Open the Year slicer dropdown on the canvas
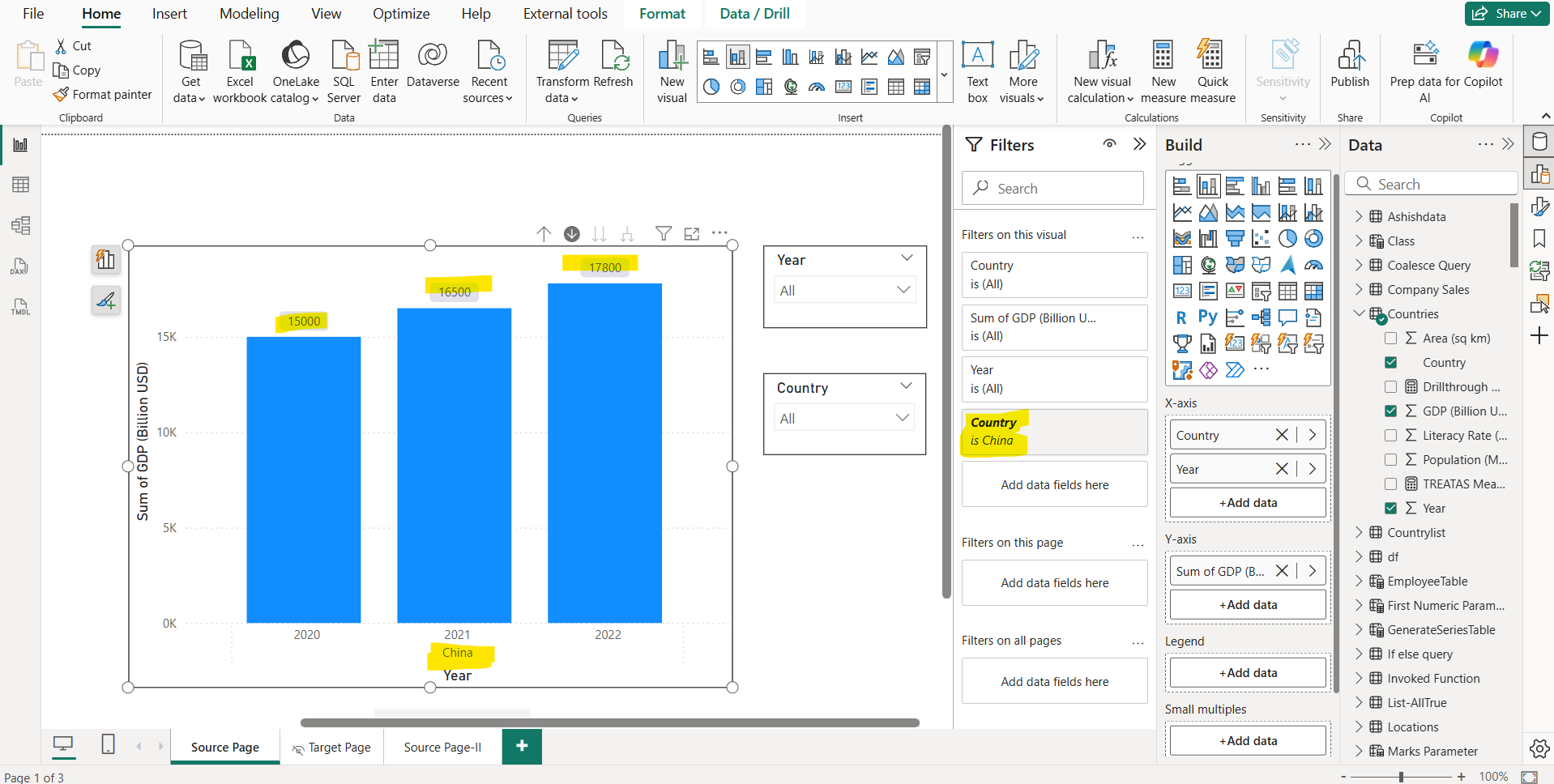Image resolution: width=1554 pixels, height=784 pixels. click(904, 290)
